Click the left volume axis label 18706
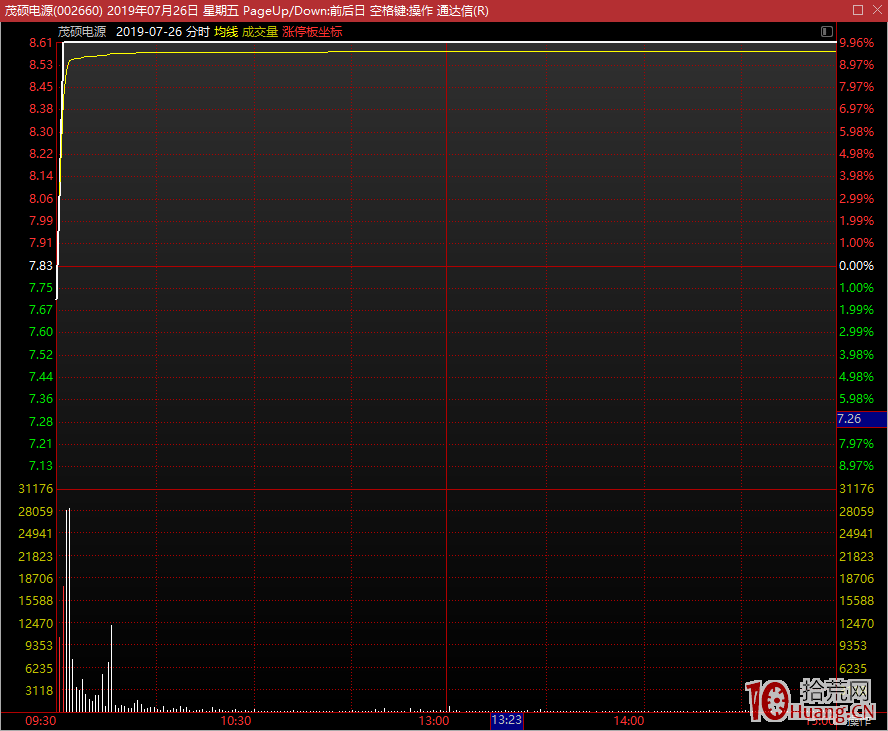 pyautogui.click(x=36, y=579)
